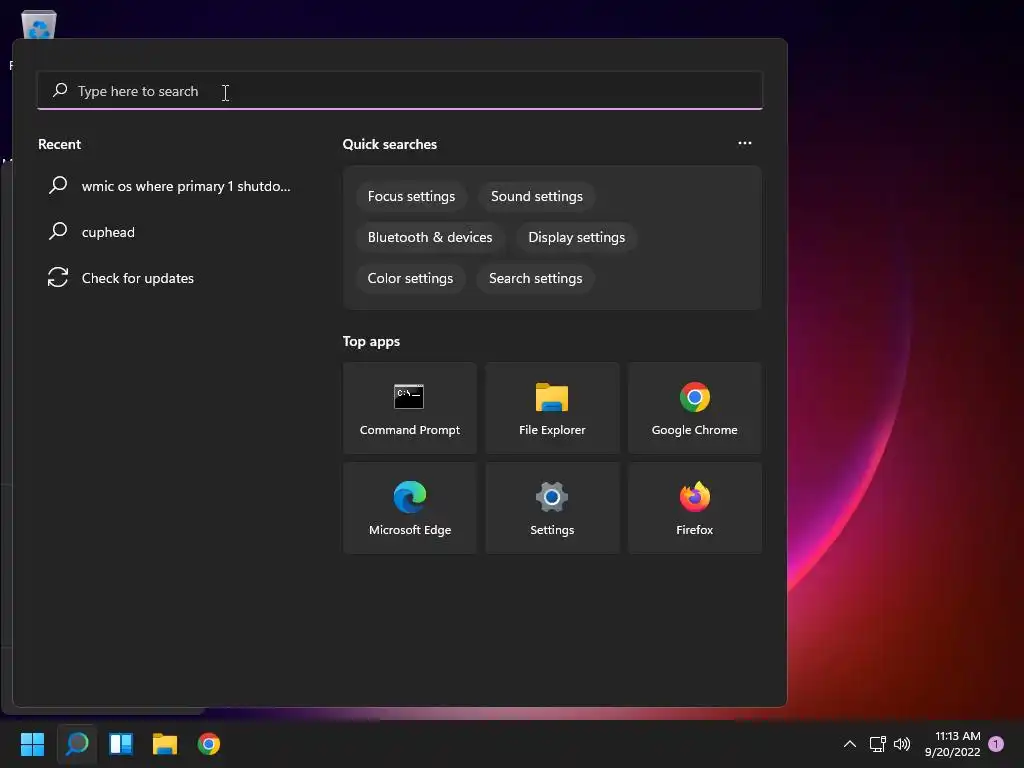Launch Command Prompt from Top apps
The height and width of the screenshot is (768, 1024).
point(410,408)
